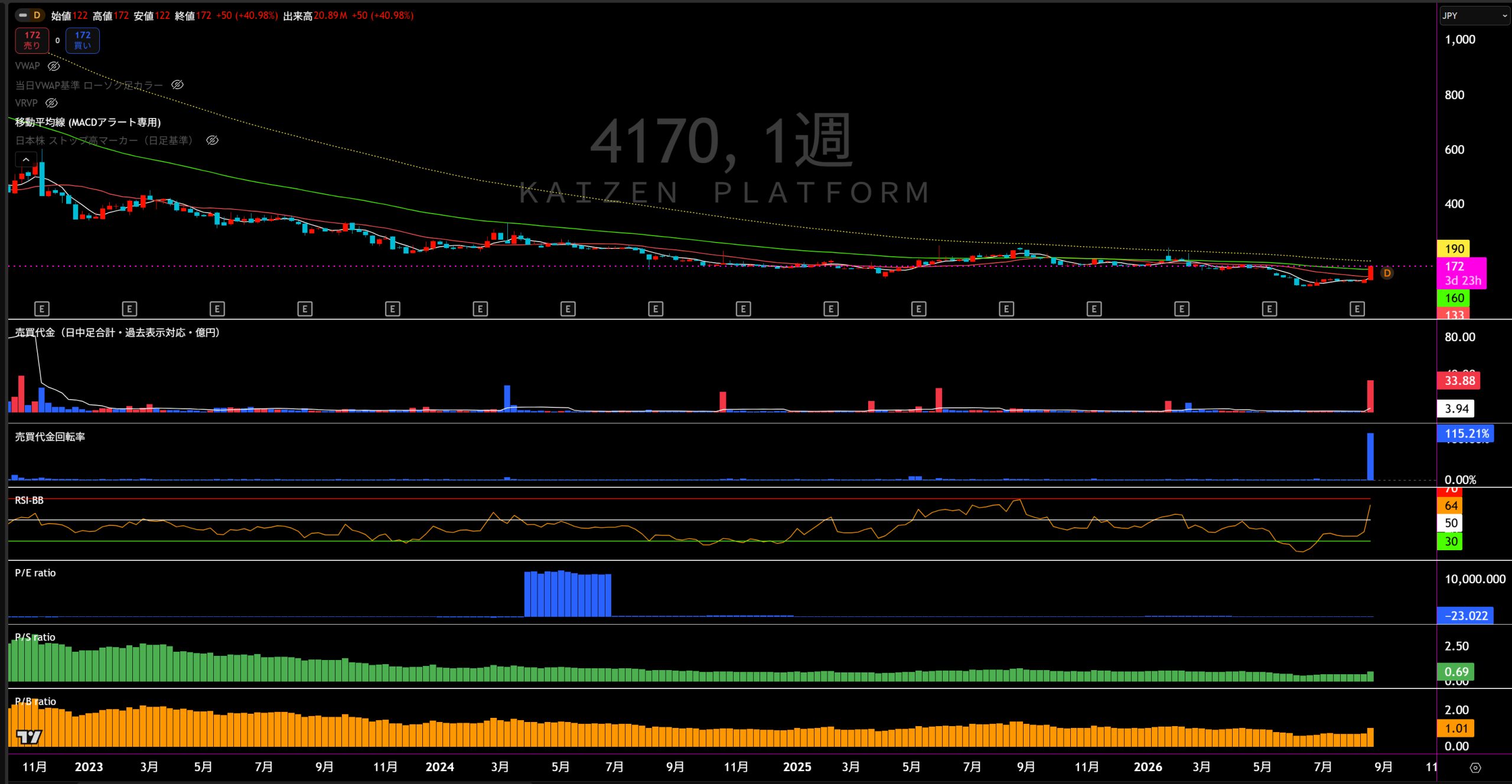Click the grey dash pill beside the D badge
The height and width of the screenshot is (784, 1512).
23,15
